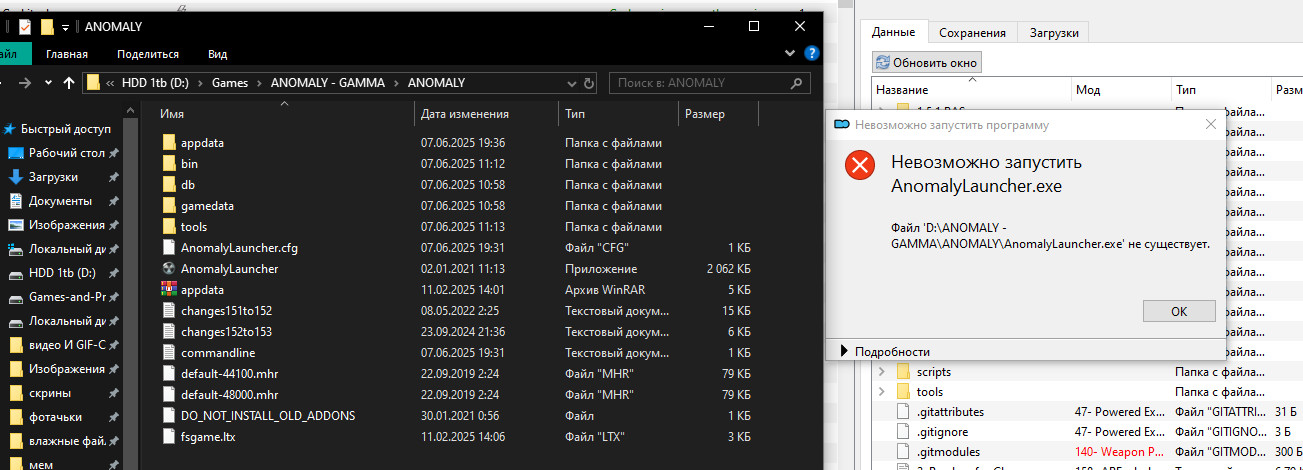1303x470 pixels.
Task: Expand the tools folder in Mod Organizer tree
Action: coord(881,392)
